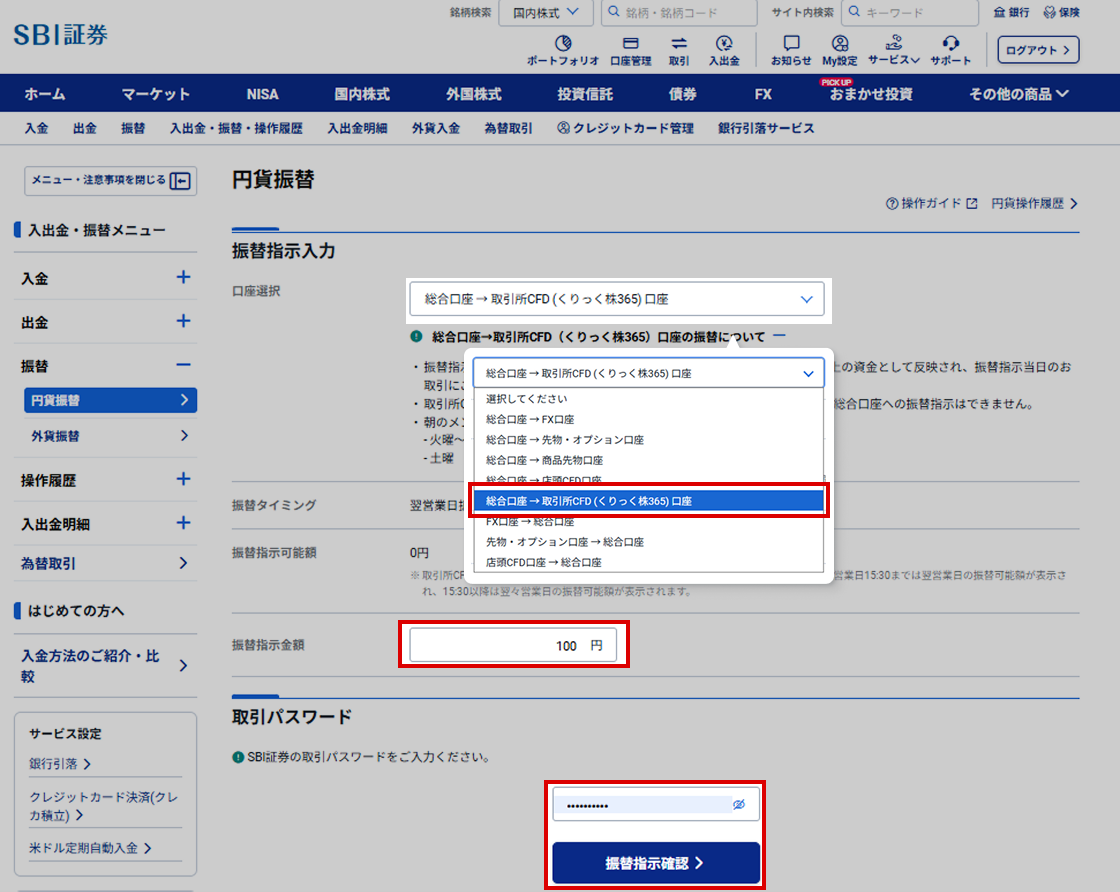The image size is (1120, 892).
Task: Select 総合口座→先物・オプション口座 option
Action: click(x=649, y=440)
